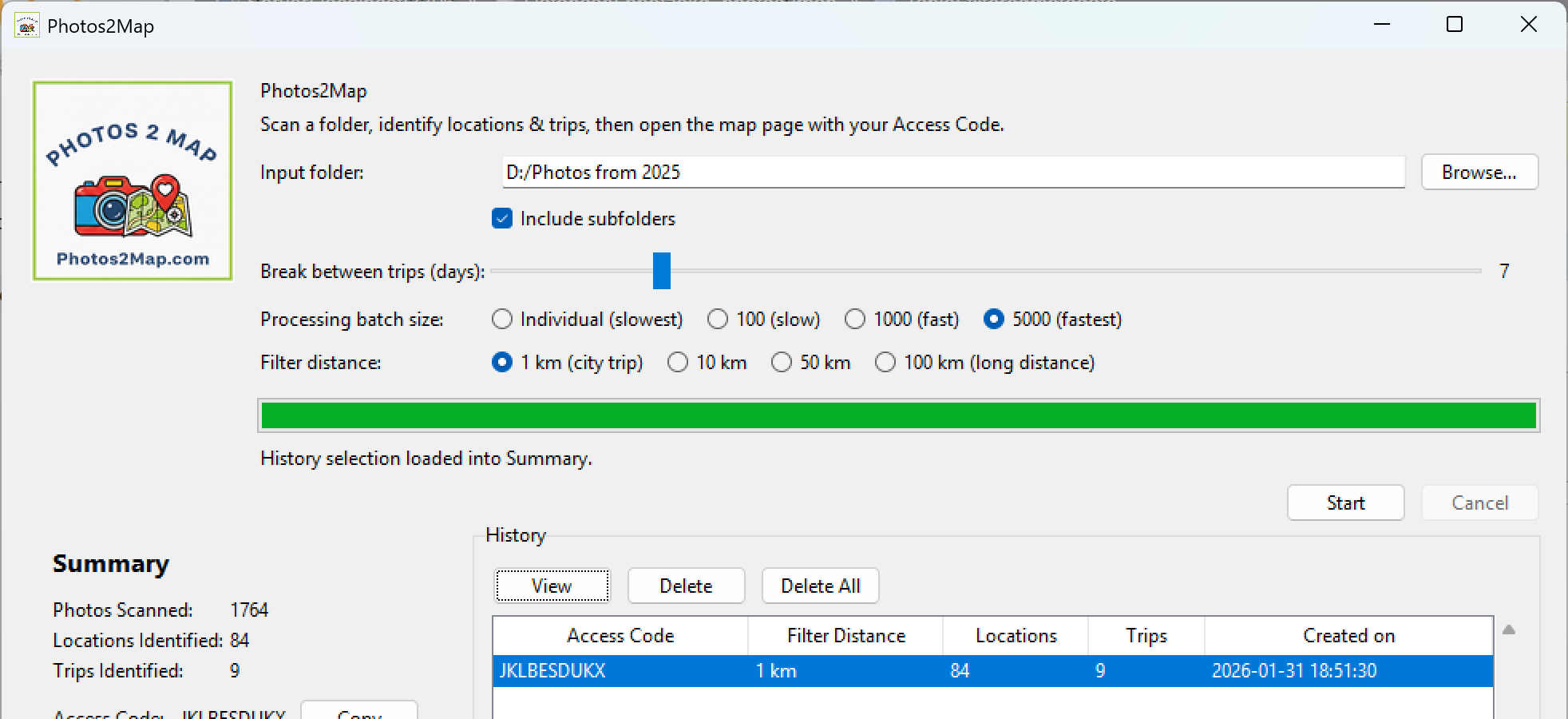The image size is (1568, 719).
Task: Select 5000 (fastest) batch size
Action: pos(994,320)
